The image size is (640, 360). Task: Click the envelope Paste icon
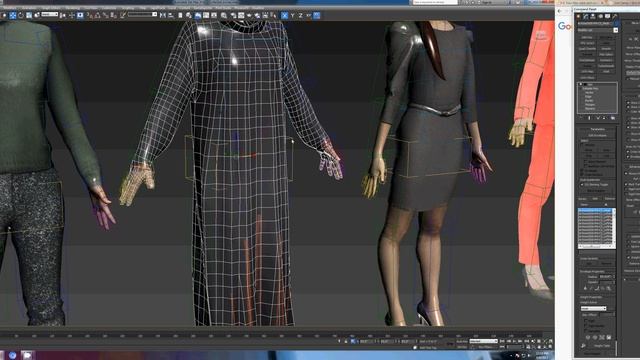(609, 289)
